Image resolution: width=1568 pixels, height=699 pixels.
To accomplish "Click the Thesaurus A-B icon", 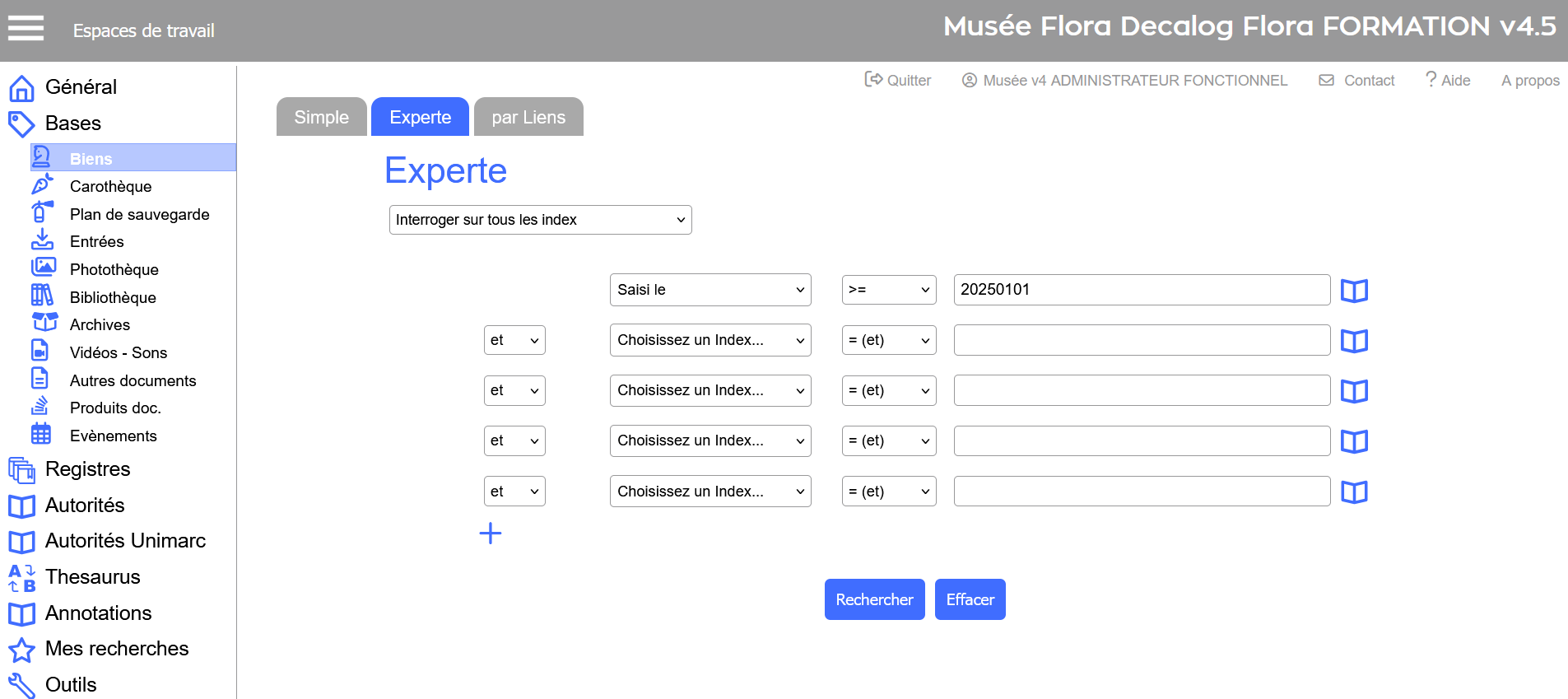I will [x=21, y=578].
